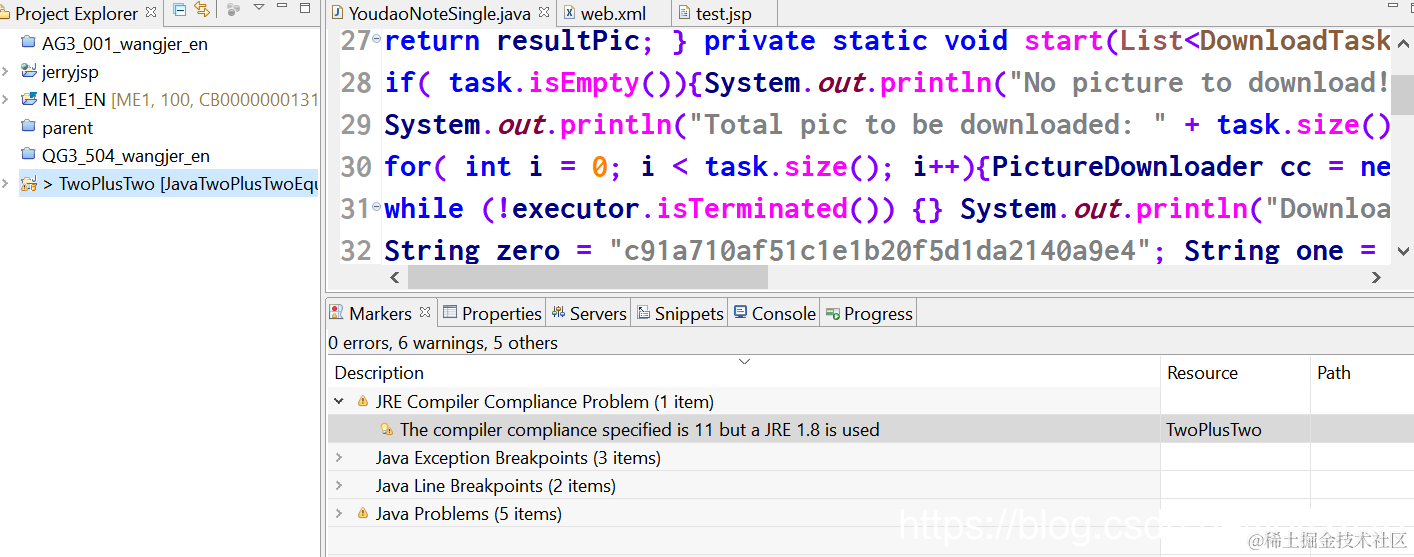Close the Markers view tab

425,312
